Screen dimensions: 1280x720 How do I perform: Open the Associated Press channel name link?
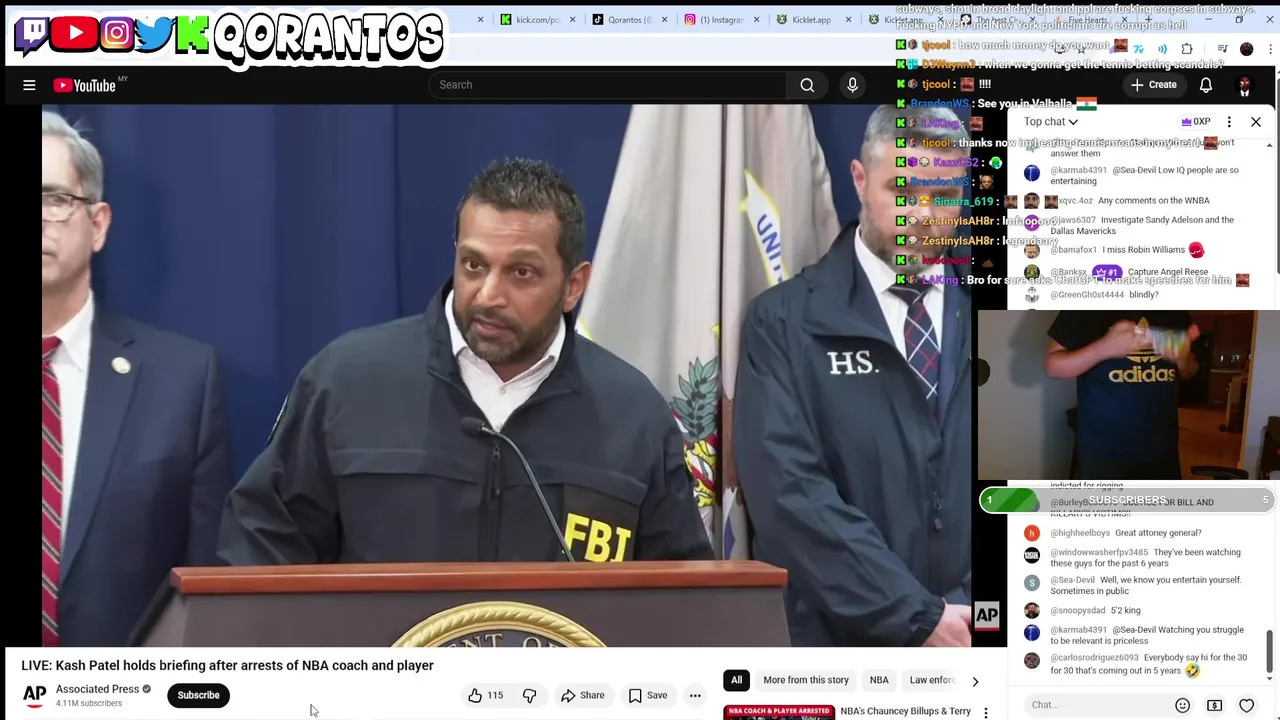tap(97, 689)
